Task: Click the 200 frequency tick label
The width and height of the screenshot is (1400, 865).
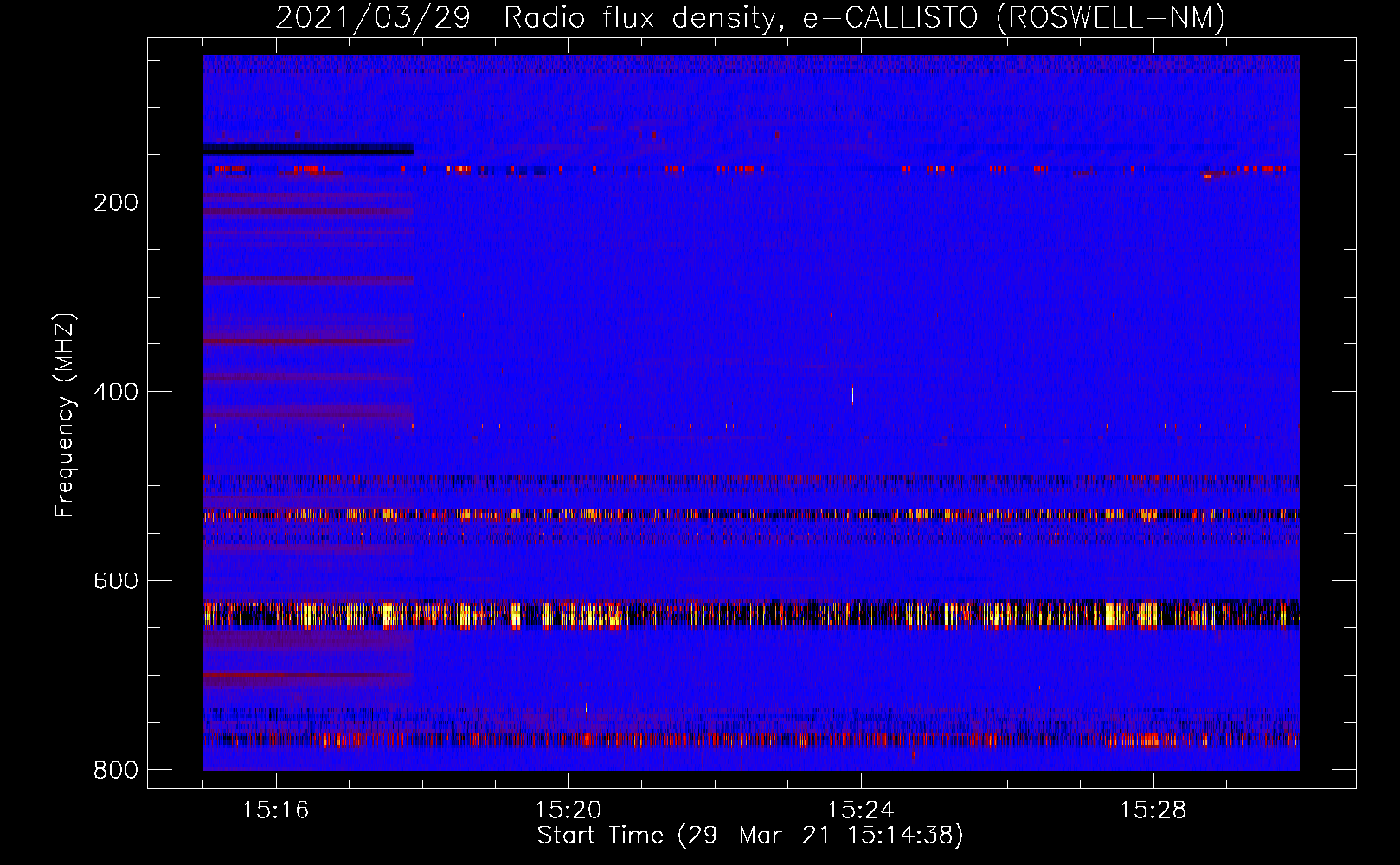Action: click(x=116, y=202)
